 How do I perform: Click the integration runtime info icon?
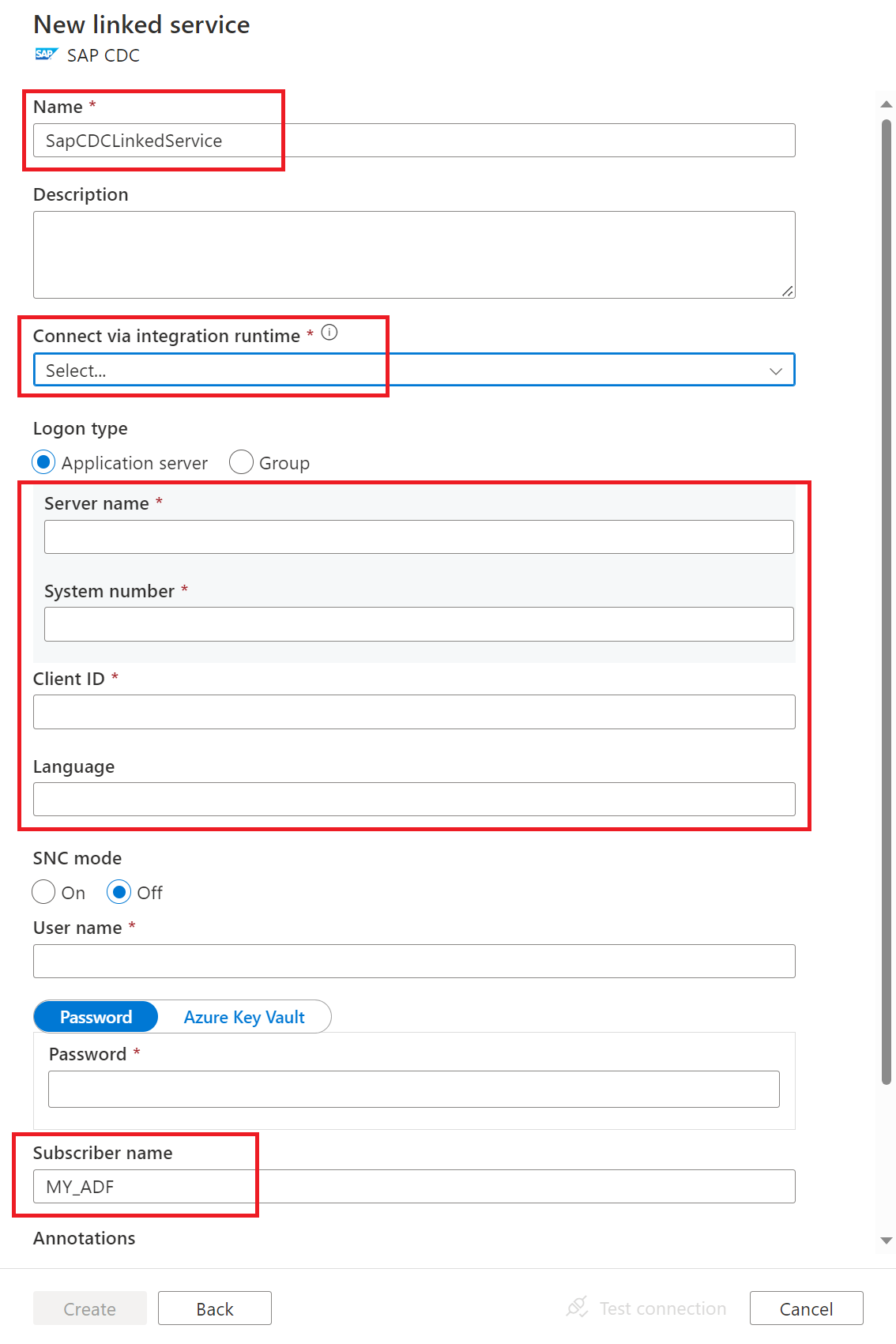[x=329, y=333]
